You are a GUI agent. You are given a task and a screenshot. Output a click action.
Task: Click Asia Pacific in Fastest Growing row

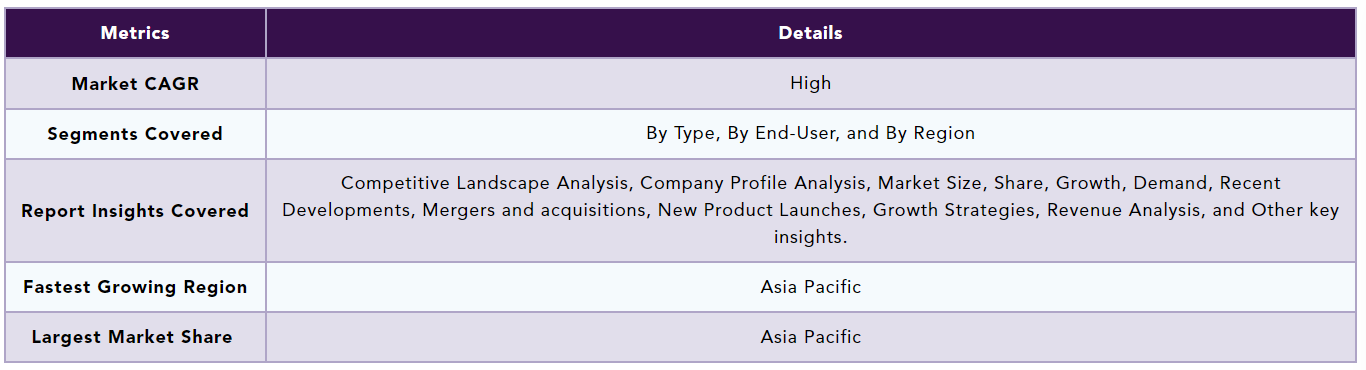click(x=810, y=287)
